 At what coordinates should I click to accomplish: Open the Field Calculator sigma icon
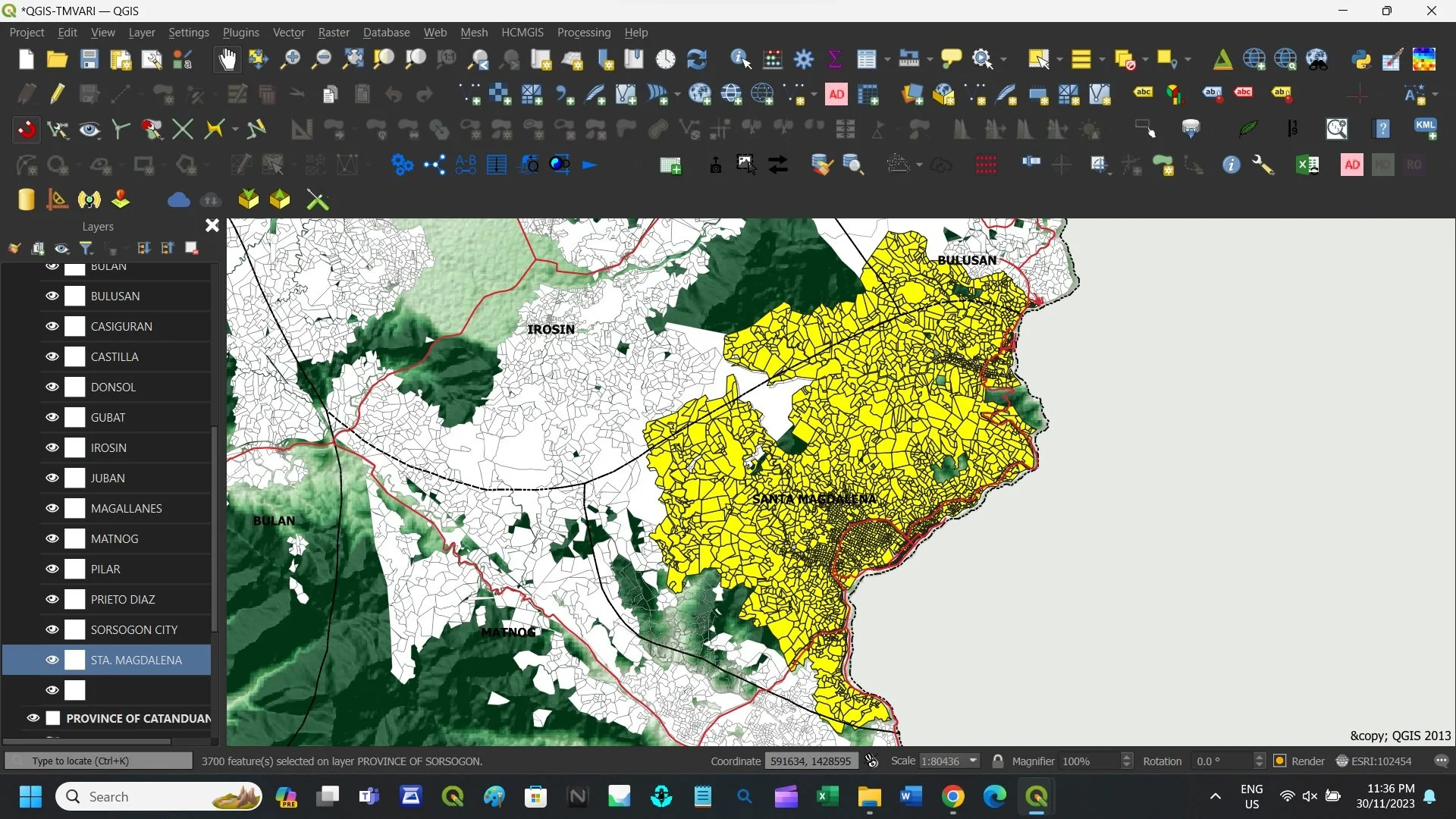(x=835, y=59)
